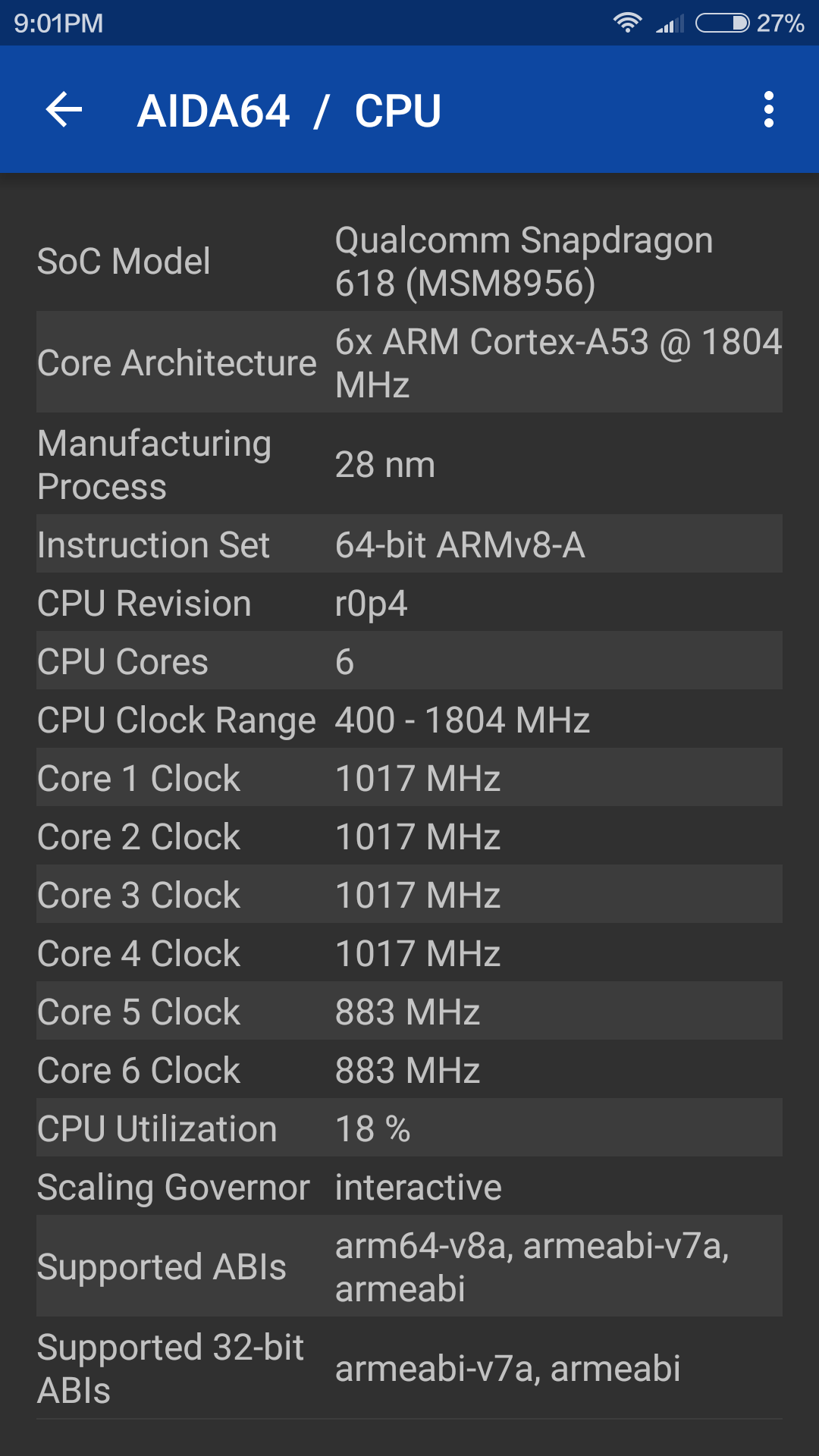Tap the 9:01PM status bar clock

point(58,23)
